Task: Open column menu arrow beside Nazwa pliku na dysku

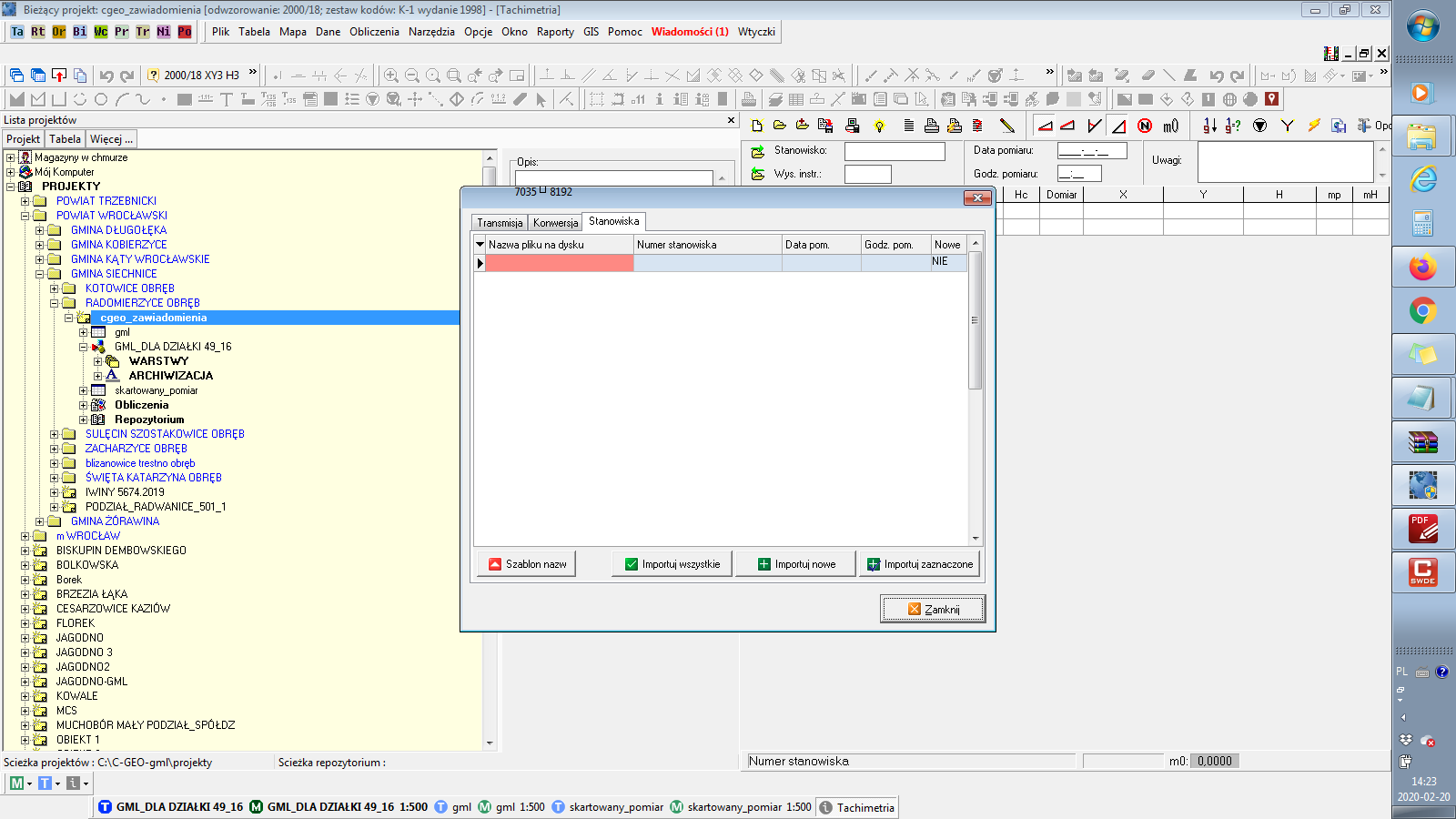Action: click(480, 245)
